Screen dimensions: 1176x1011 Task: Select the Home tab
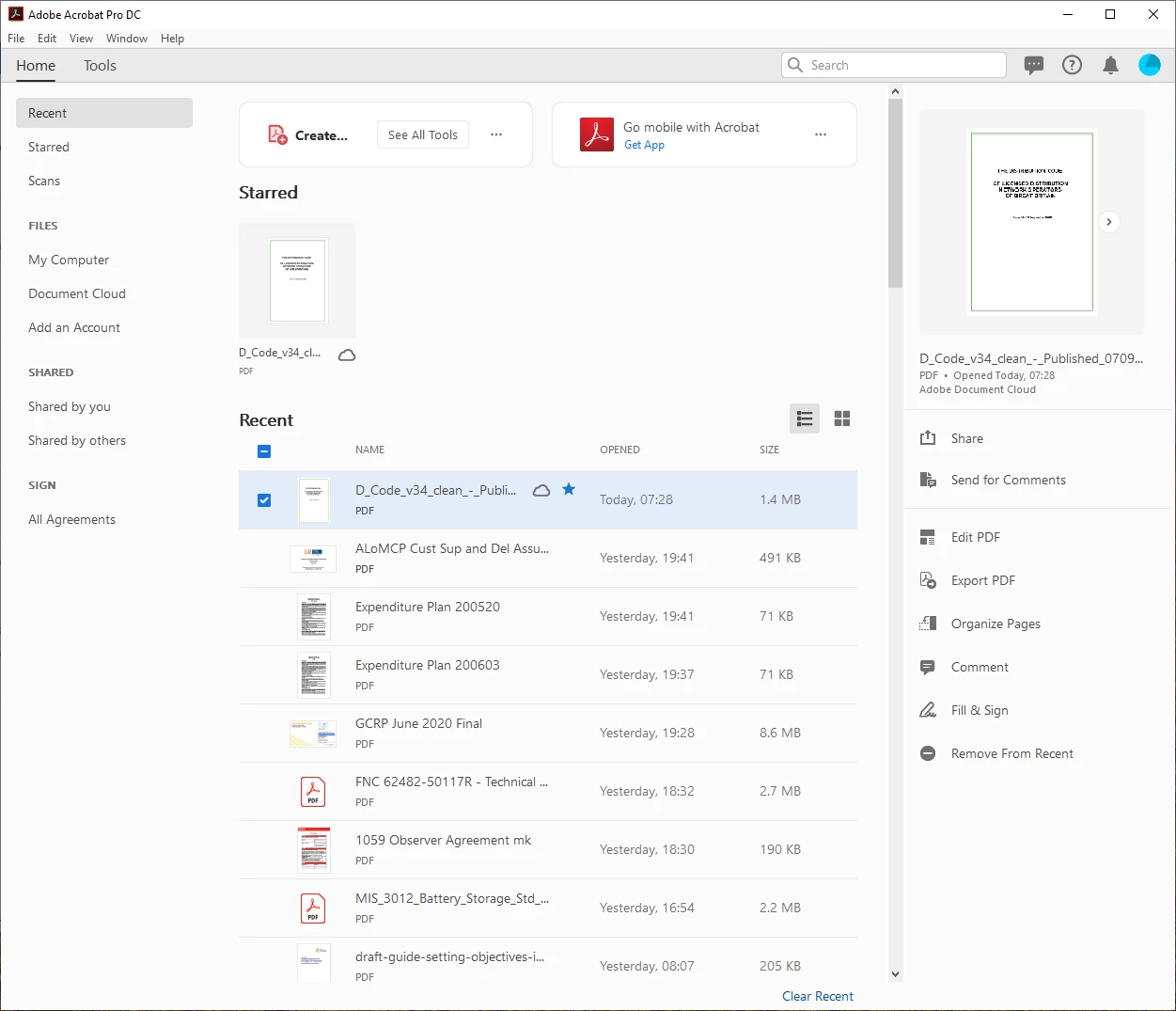point(36,66)
